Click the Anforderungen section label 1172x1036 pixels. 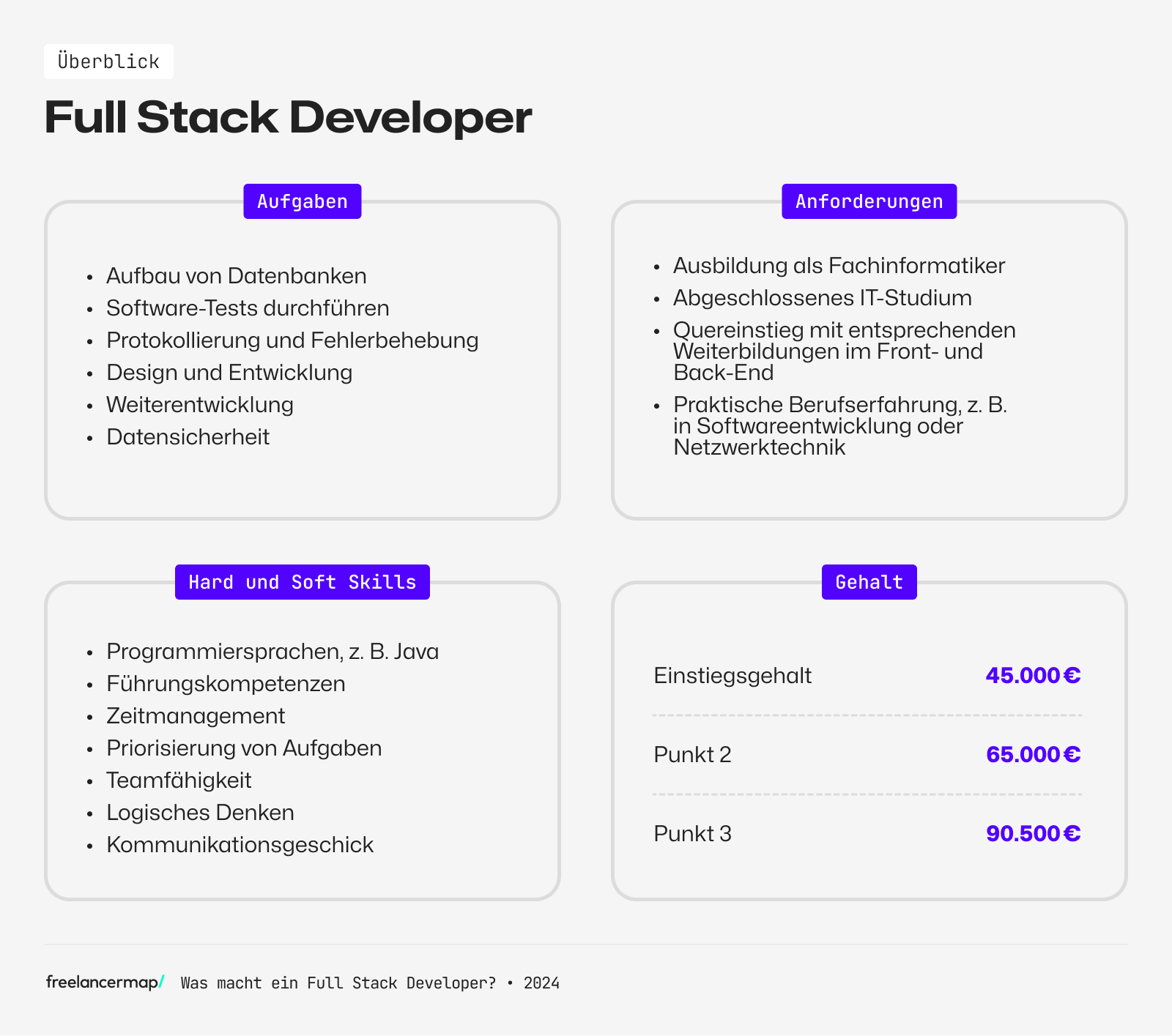[869, 201]
